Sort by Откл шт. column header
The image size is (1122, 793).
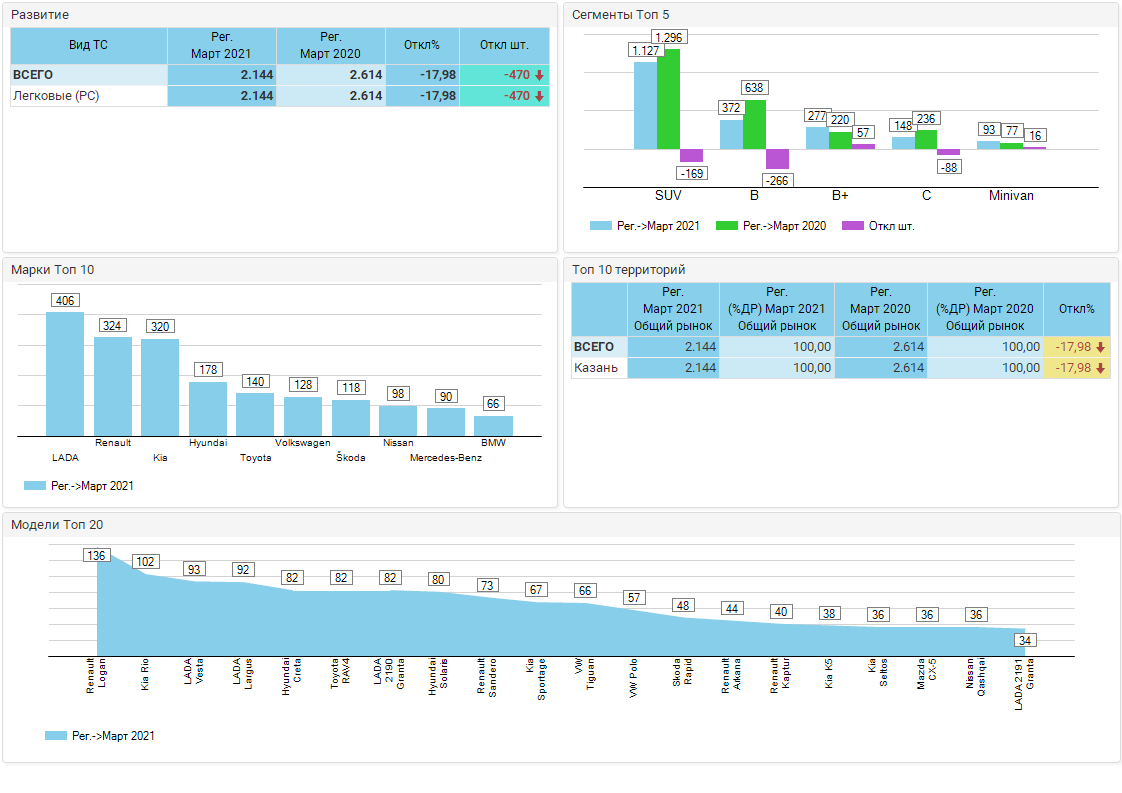(x=504, y=45)
